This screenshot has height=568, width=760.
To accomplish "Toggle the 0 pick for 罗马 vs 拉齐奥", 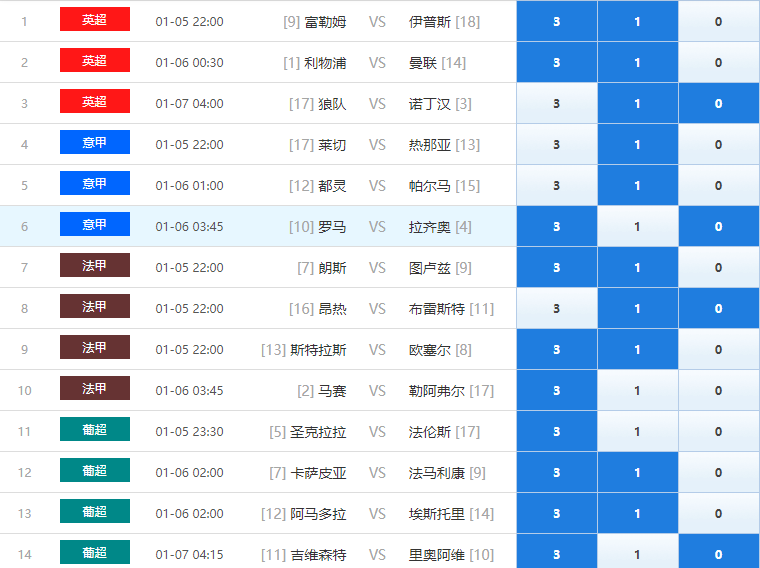I will pyautogui.click(x=719, y=226).
